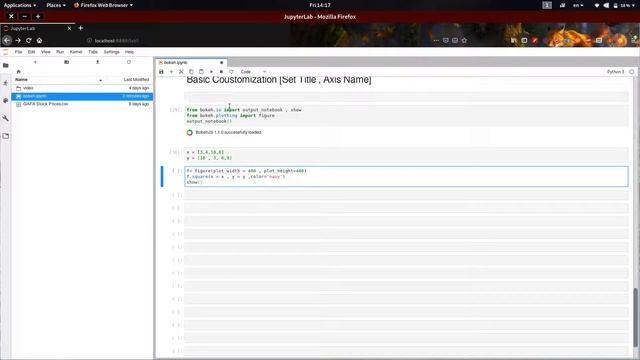Reload the page in Firefox
640x360 pixels.
pyautogui.click(x=29, y=40)
